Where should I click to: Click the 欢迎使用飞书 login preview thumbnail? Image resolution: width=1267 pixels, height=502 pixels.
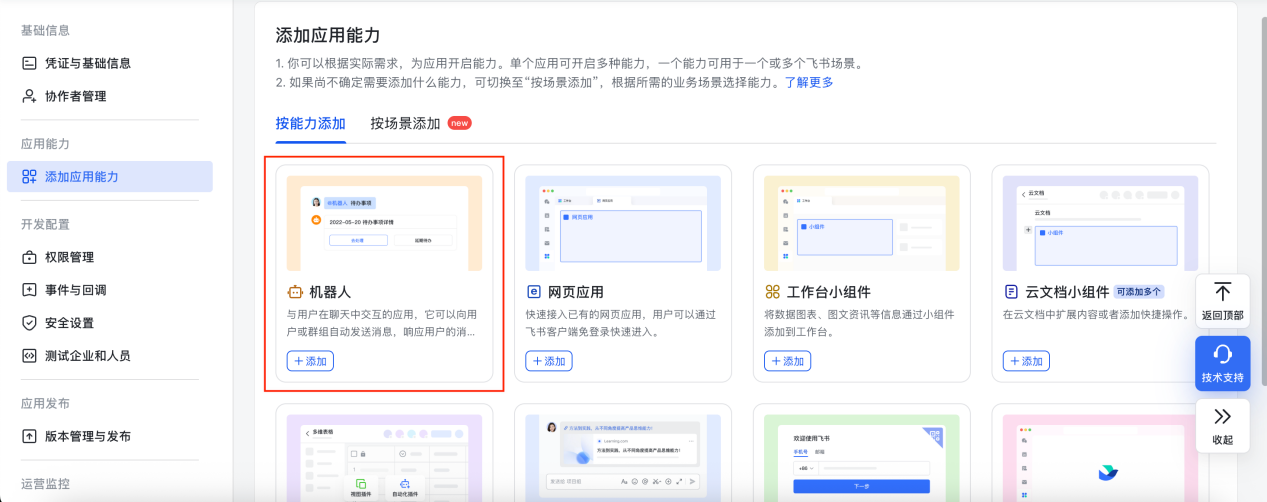point(862,458)
